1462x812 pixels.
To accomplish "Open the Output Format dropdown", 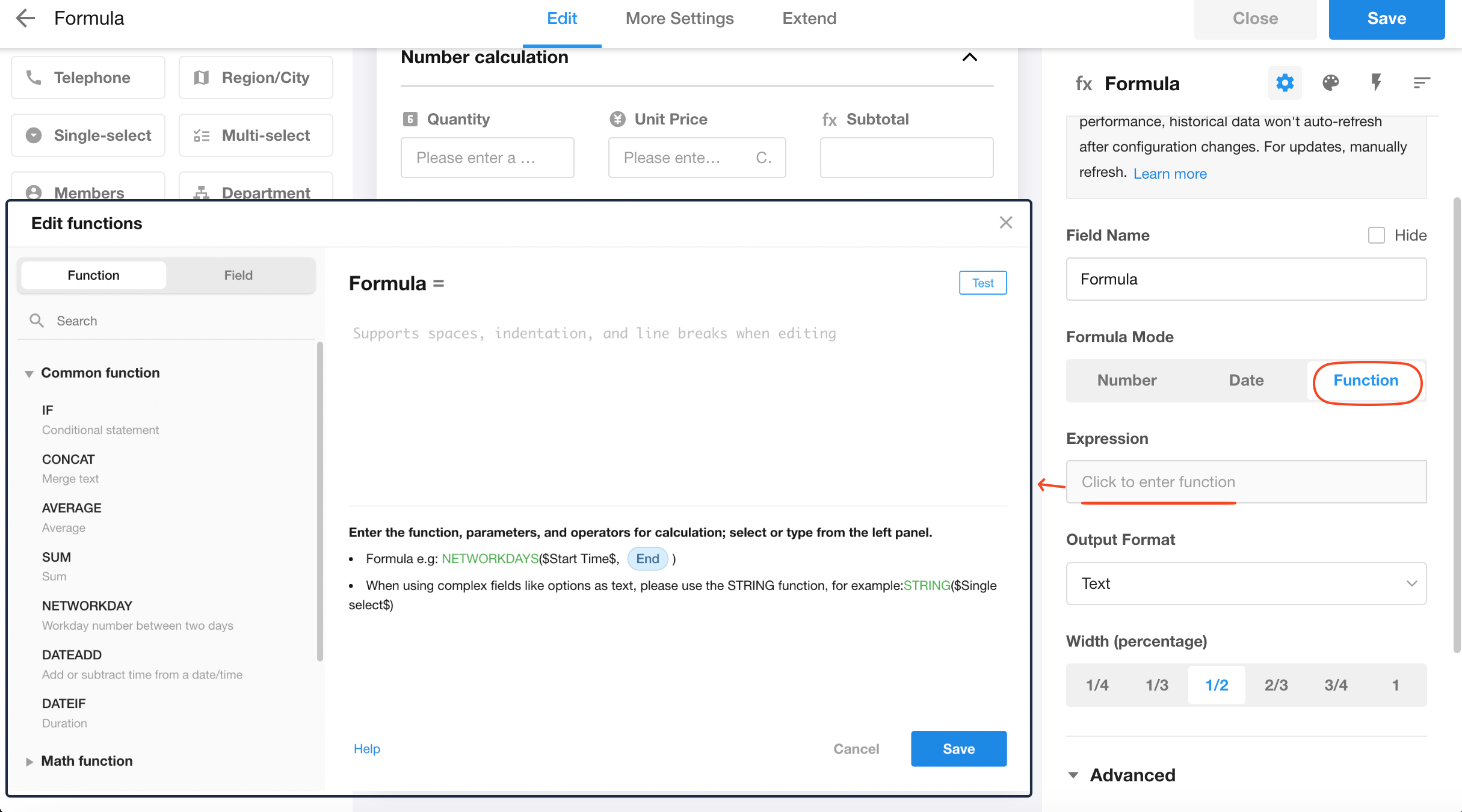I will 1246,583.
